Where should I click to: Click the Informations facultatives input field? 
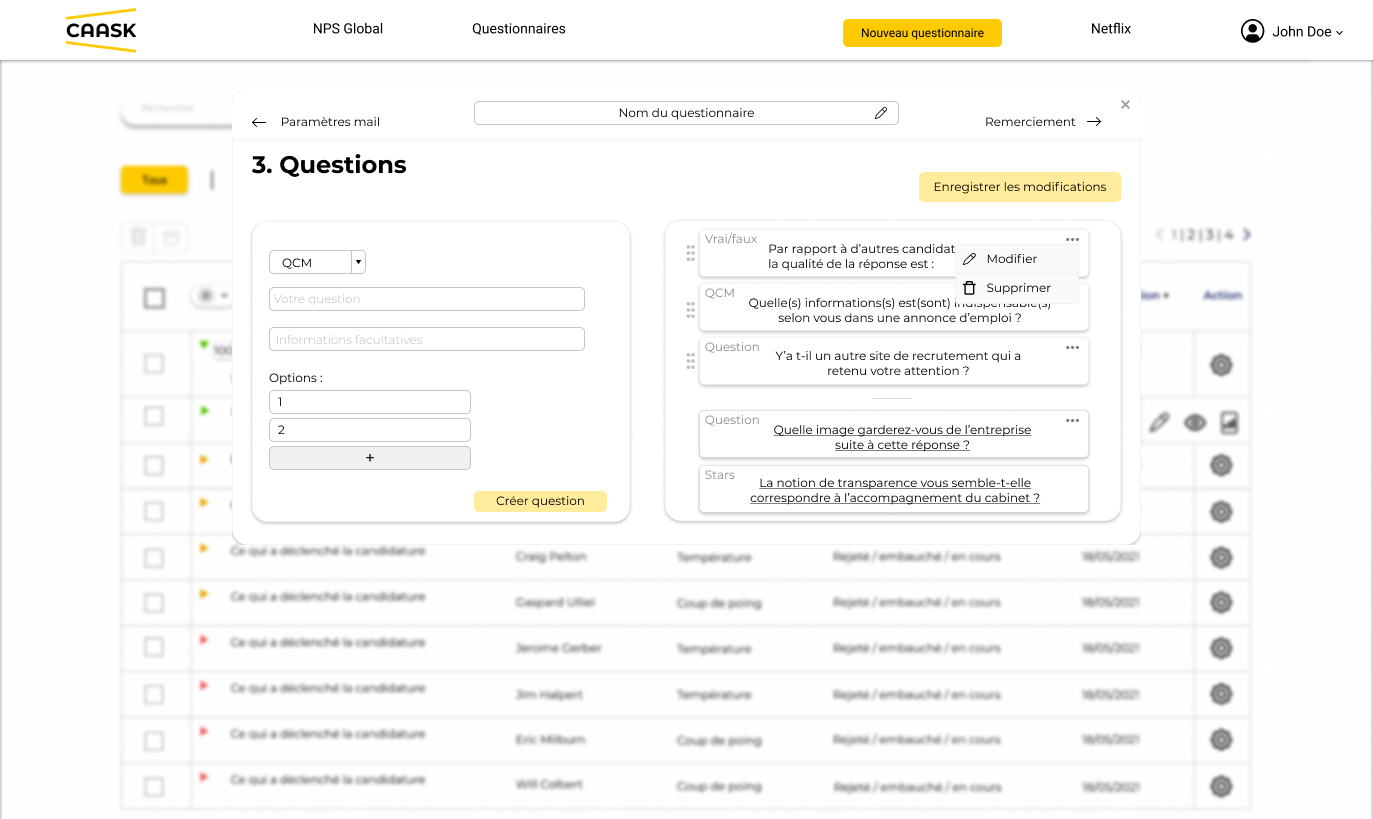[427, 339]
